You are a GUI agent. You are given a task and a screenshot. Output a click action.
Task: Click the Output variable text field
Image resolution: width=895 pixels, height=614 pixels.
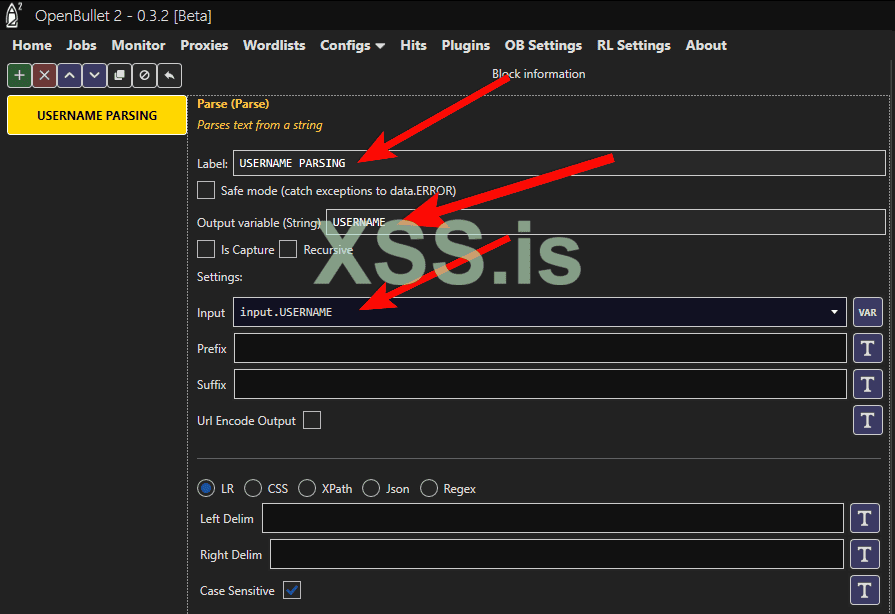pyautogui.click(x=606, y=222)
